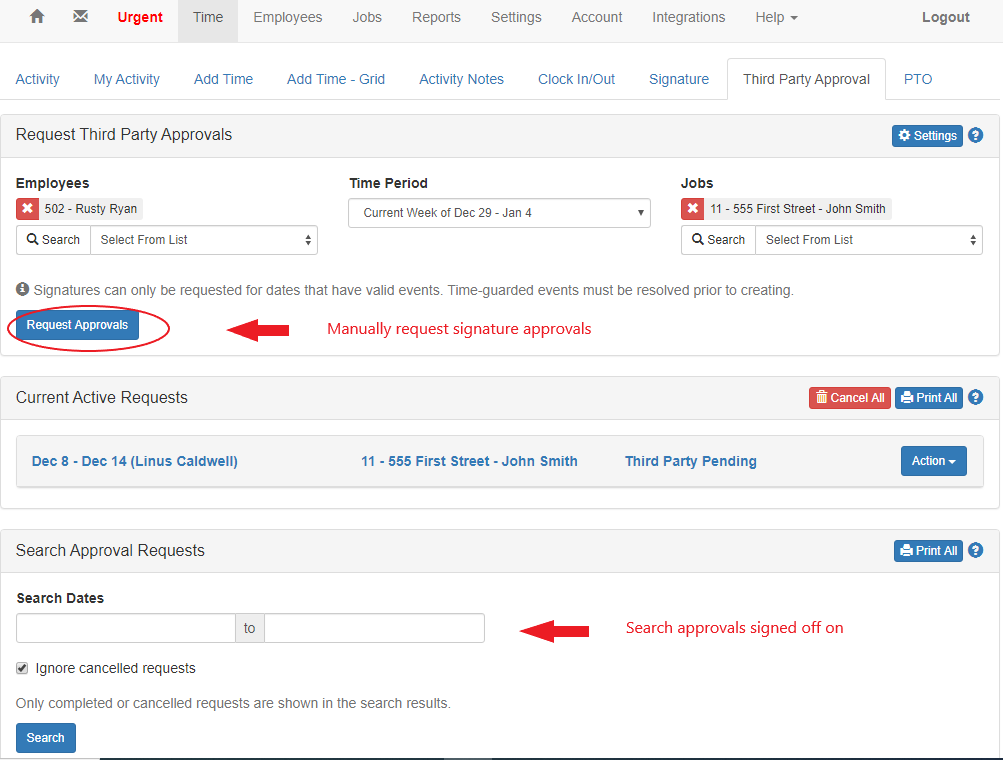Remove job 11 - 555 First Street tag
The image size is (1003, 760).
point(693,209)
